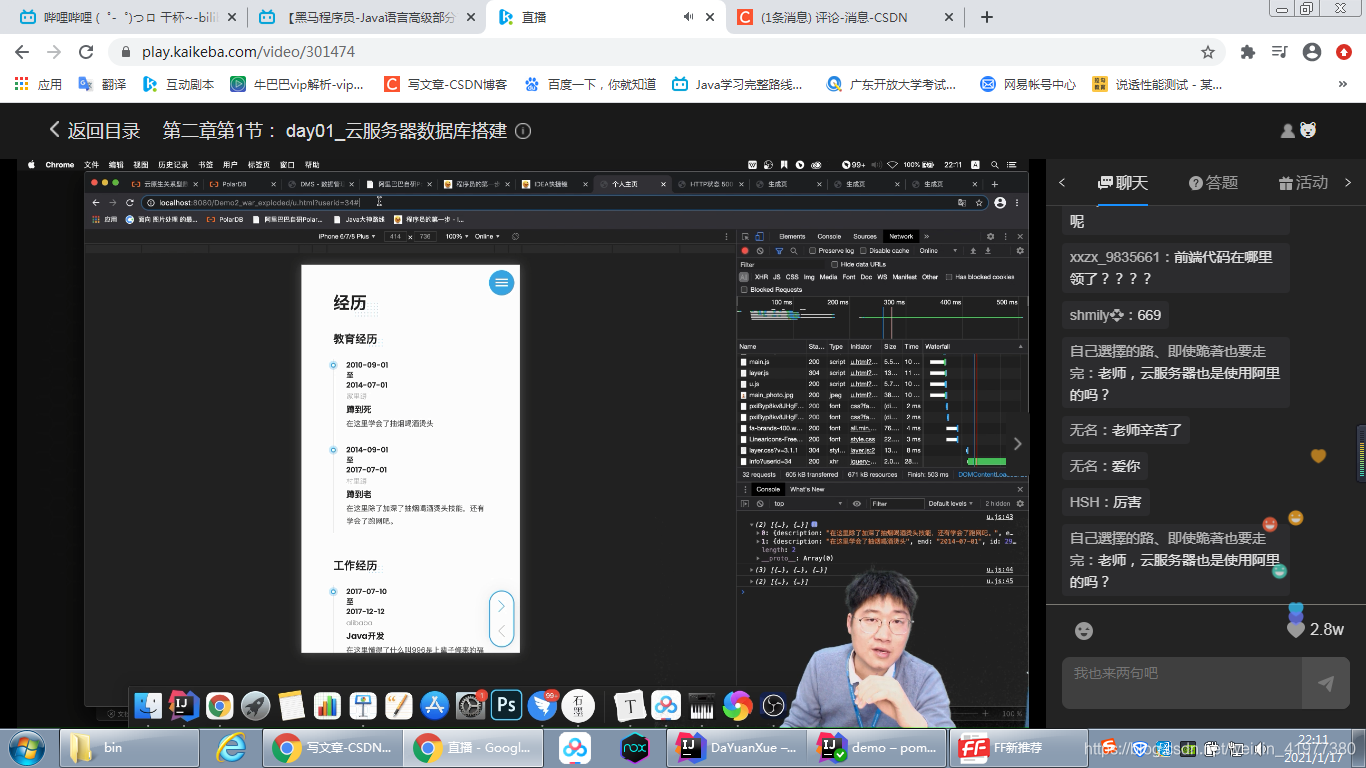Open the 应用 apps bookmark

click(38, 85)
